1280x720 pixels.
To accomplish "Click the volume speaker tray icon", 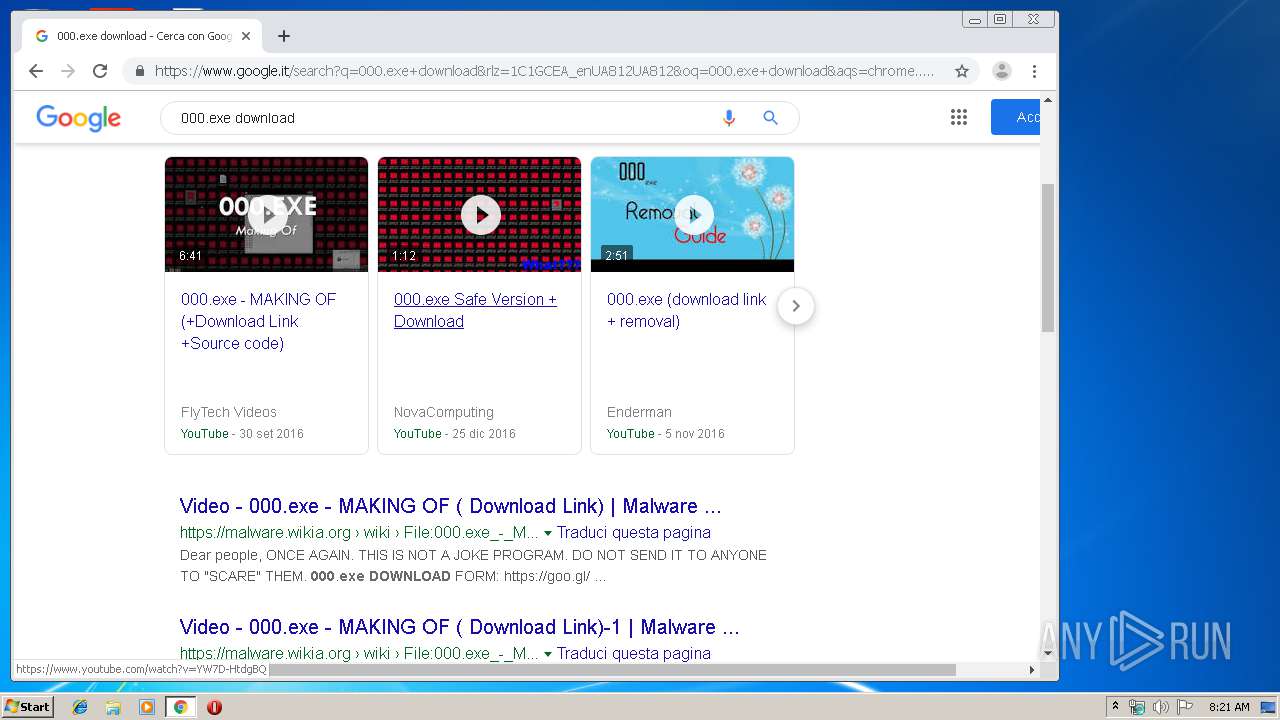I will tap(1161, 707).
